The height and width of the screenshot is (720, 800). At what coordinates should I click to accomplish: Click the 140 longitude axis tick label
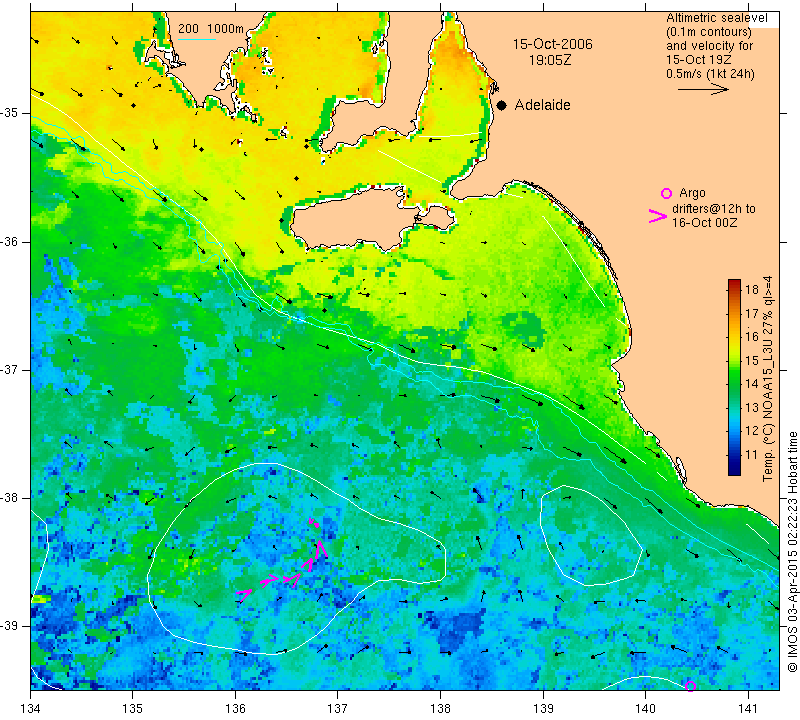645,708
